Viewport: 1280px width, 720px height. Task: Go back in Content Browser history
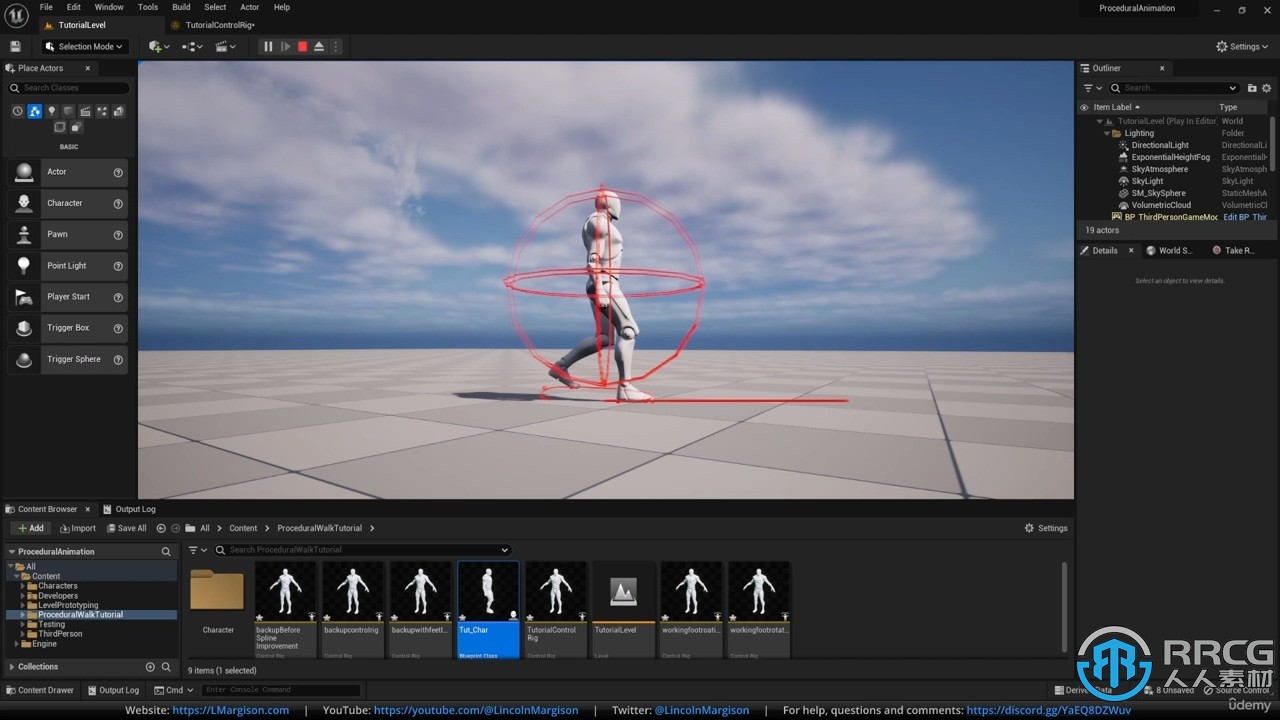[161, 528]
